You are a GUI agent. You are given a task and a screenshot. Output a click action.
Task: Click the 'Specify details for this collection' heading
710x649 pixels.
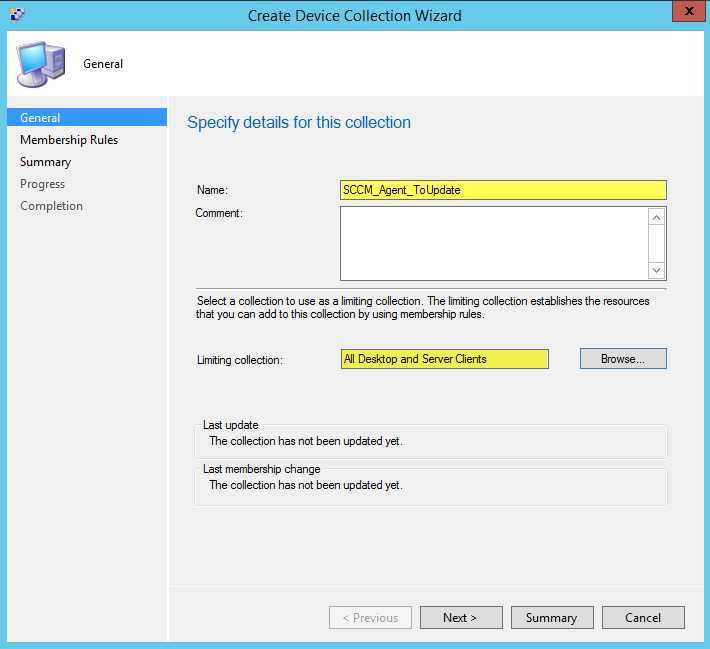point(299,122)
